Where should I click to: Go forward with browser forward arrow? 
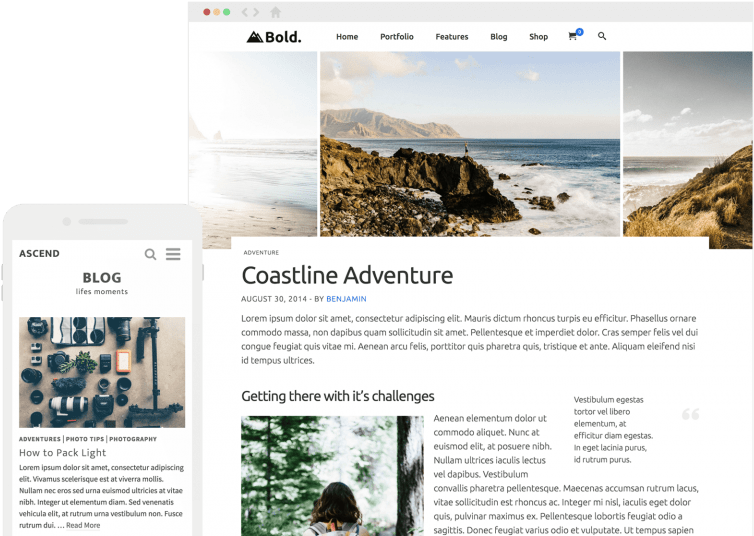256,12
